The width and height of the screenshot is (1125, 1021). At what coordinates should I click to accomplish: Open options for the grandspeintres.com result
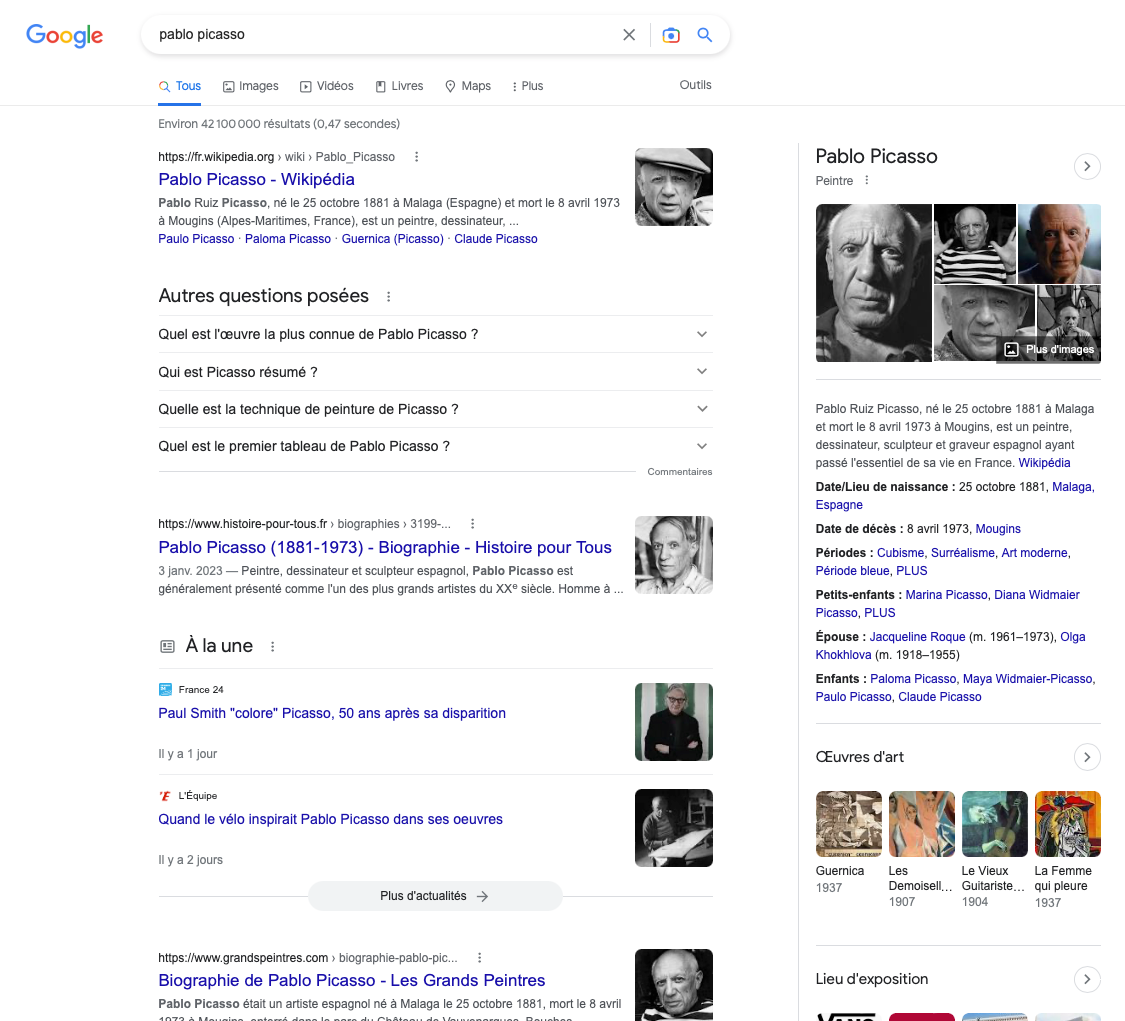pyautogui.click(x=479, y=958)
